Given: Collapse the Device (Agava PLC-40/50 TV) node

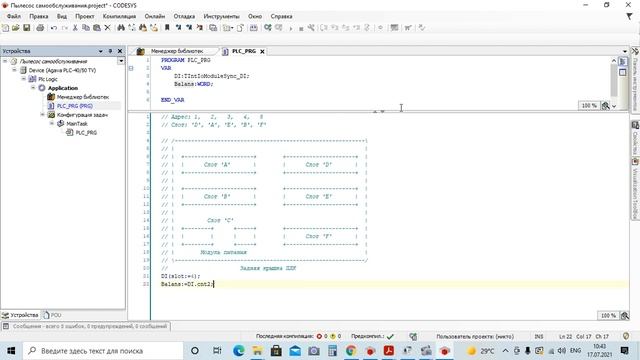Looking at the screenshot, I should pyautogui.click(x=14, y=70).
